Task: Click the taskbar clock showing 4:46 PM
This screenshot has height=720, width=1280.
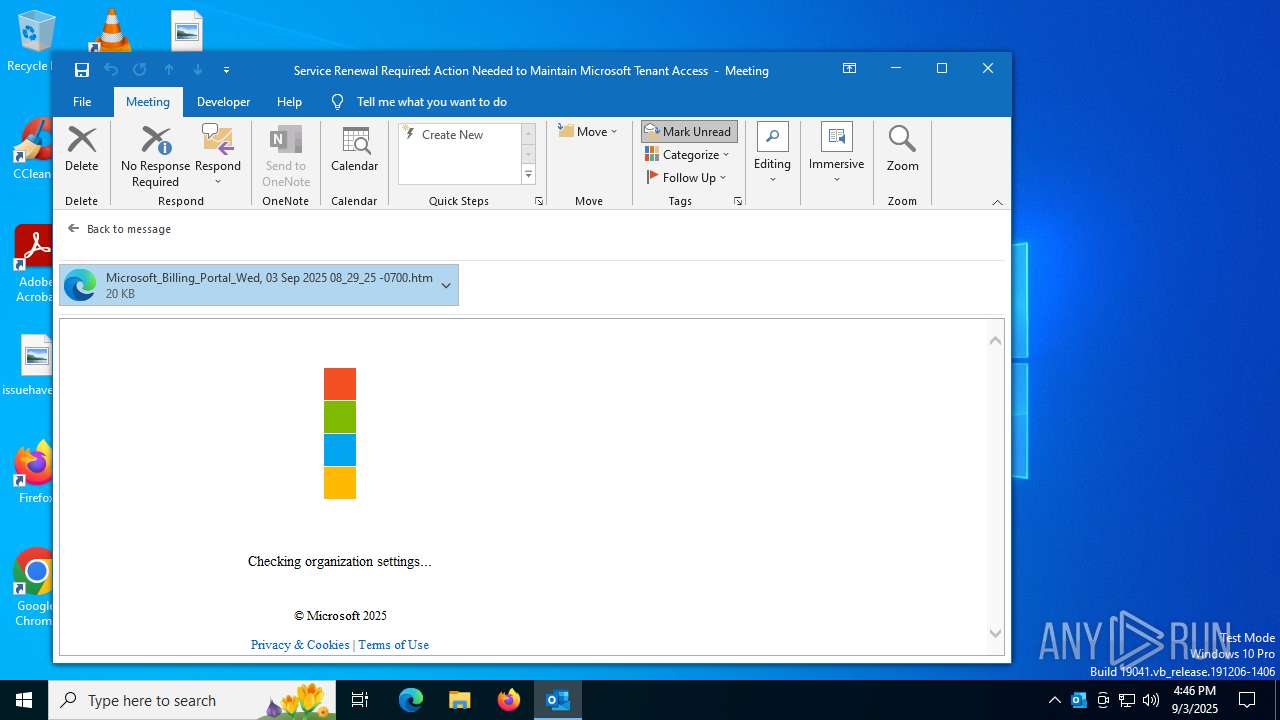Action: (x=1195, y=700)
